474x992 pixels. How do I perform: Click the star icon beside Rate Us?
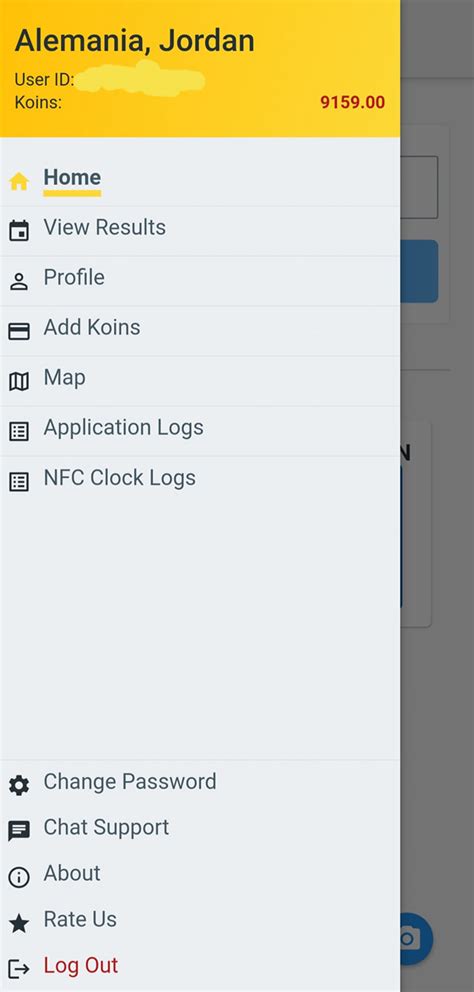click(19, 924)
